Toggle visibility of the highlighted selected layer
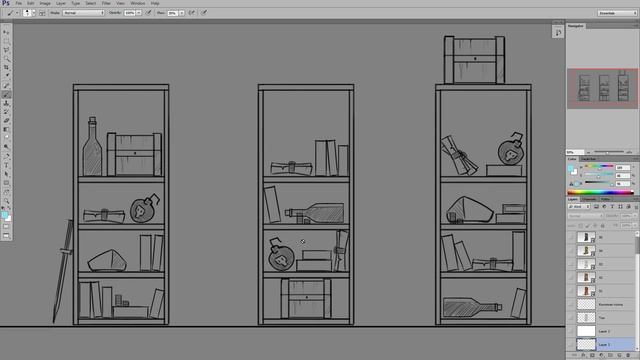The image size is (640, 360). click(571, 344)
